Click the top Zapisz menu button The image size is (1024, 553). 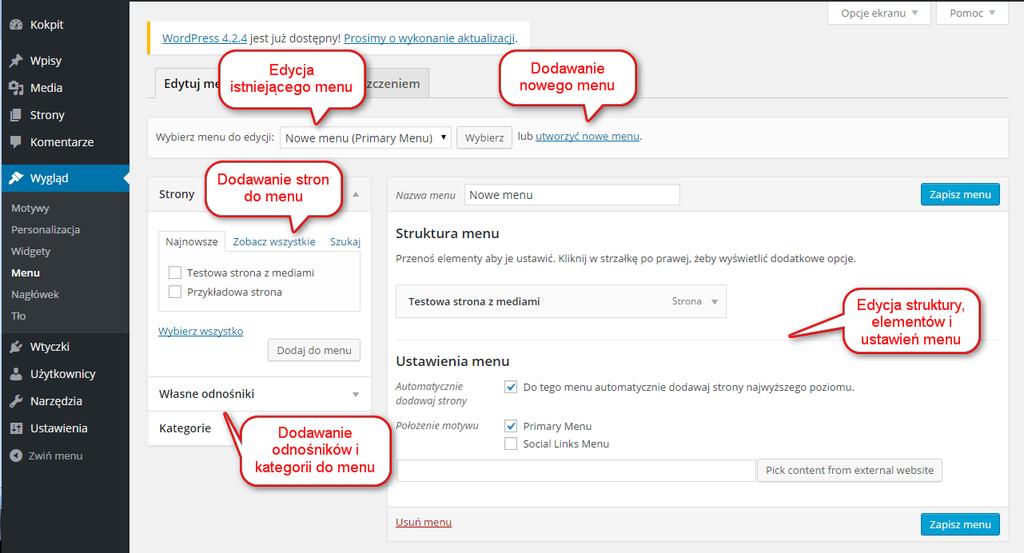pyautogui.click(x=960, y=195)
